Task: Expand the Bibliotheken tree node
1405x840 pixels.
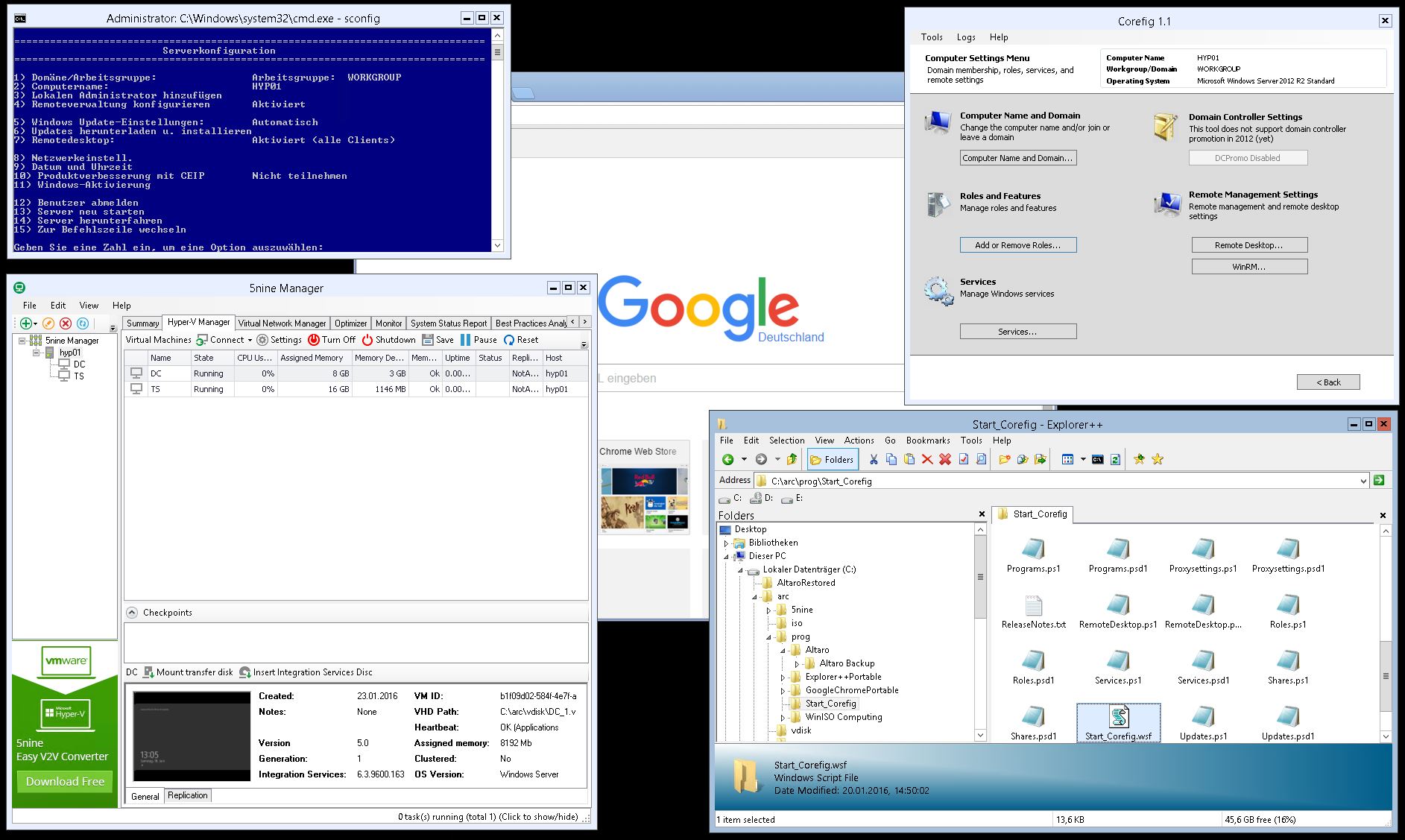Action: 726,543
